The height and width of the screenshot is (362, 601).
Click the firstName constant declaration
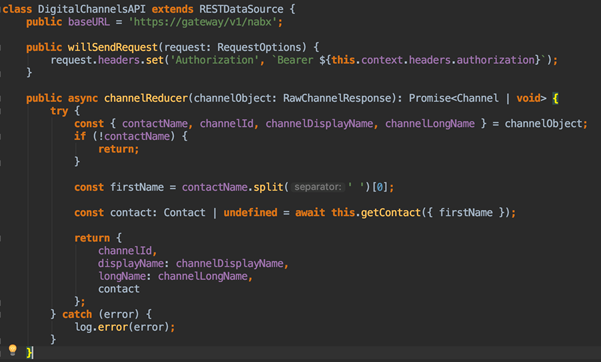point(137,187)
